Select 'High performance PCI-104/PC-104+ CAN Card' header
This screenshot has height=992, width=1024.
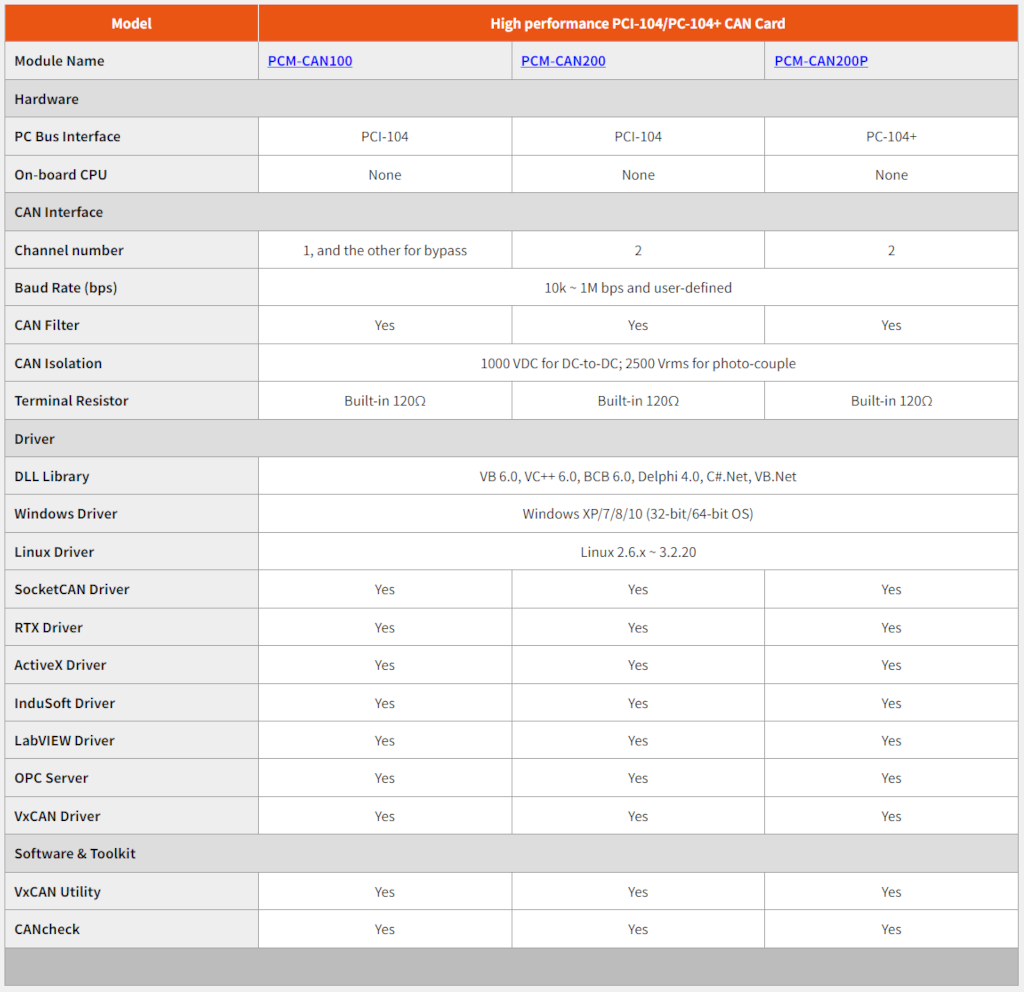click(x=637, y=24)
